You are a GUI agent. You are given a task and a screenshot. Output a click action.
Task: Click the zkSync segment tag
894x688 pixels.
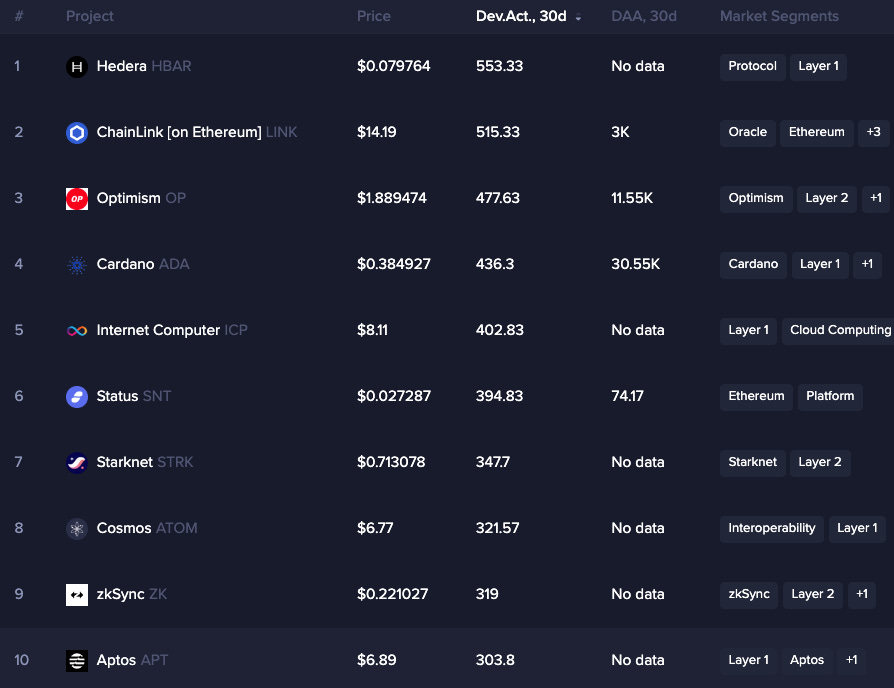click(x=749, y=595)
